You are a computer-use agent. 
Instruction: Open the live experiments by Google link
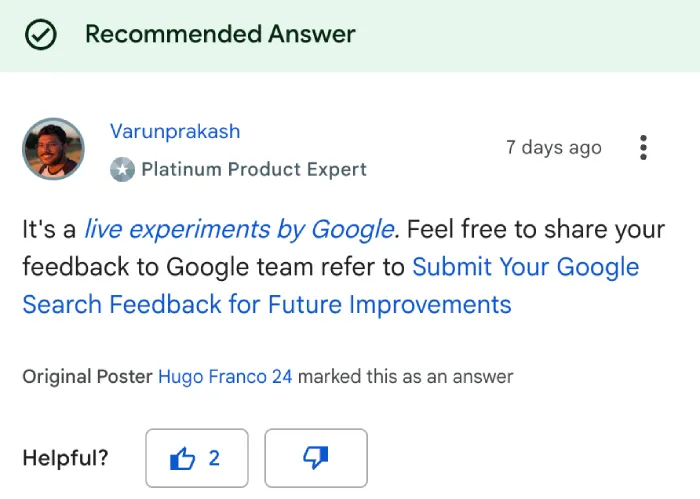point(239,229)
